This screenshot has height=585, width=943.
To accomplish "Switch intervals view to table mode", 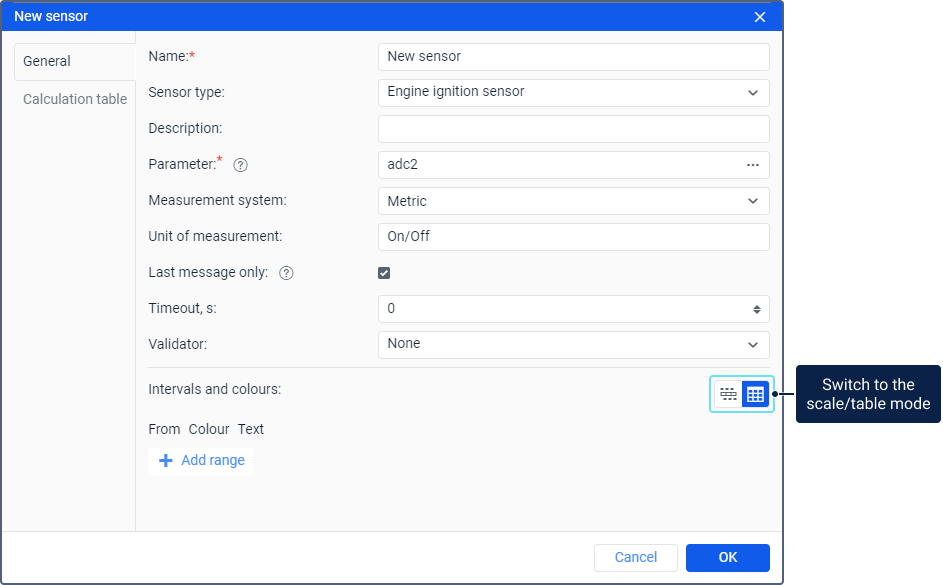I will point(756,394).
